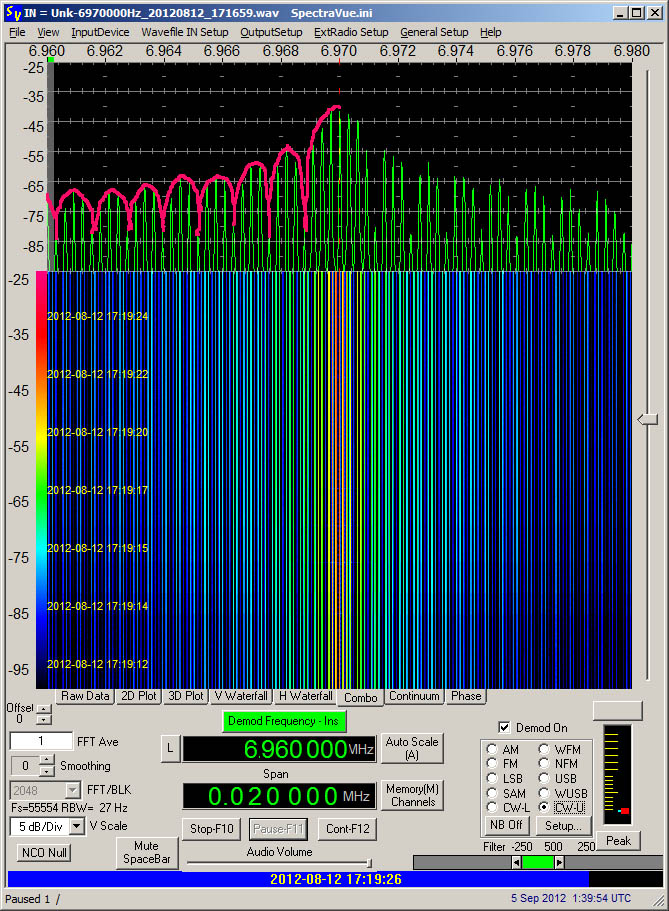Click the center frequency 6.960000 MHz display
This screenshot has height=911, width=669.
(279, 749)
